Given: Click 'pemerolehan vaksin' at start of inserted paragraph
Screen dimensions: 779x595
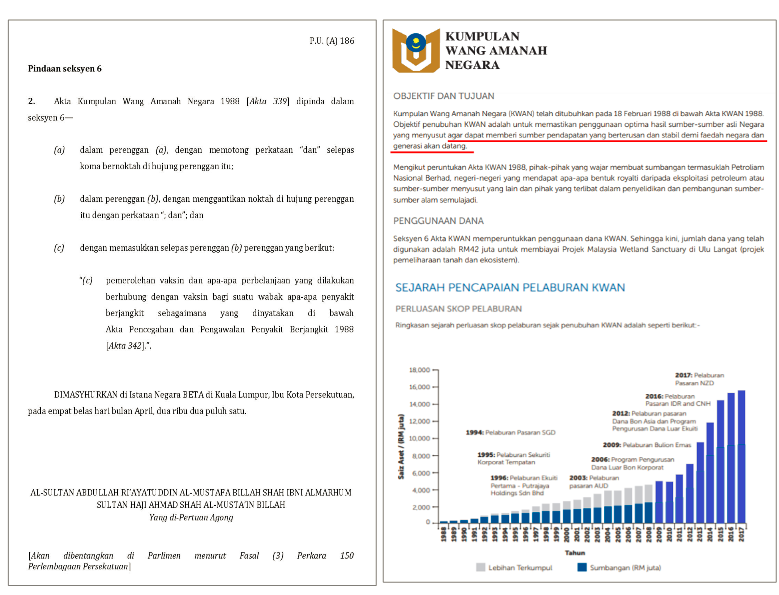Looking at the screenshot, I should click(x=144, y=281).
